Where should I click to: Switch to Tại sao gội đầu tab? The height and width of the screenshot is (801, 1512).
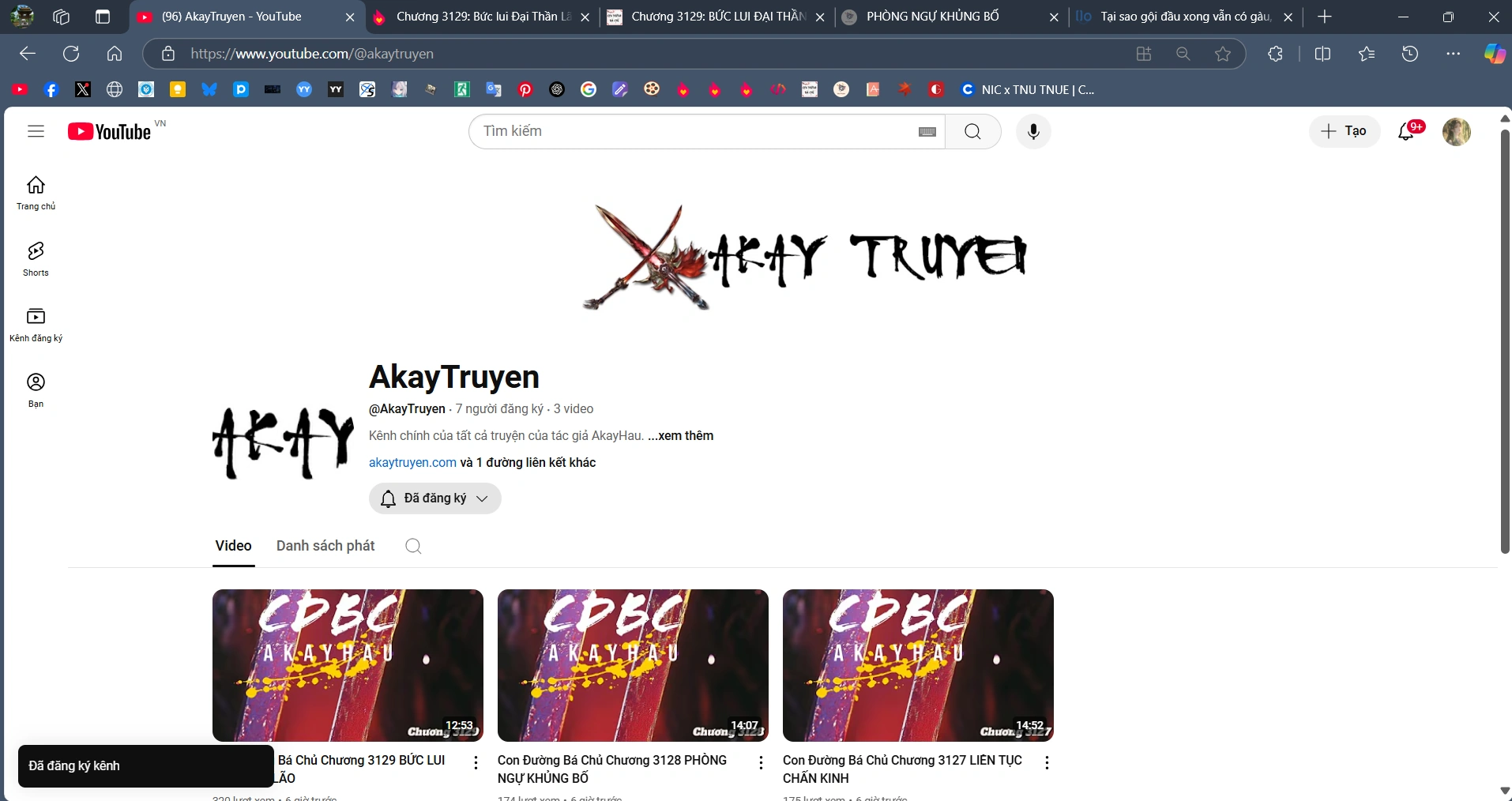coord(1187,17)
